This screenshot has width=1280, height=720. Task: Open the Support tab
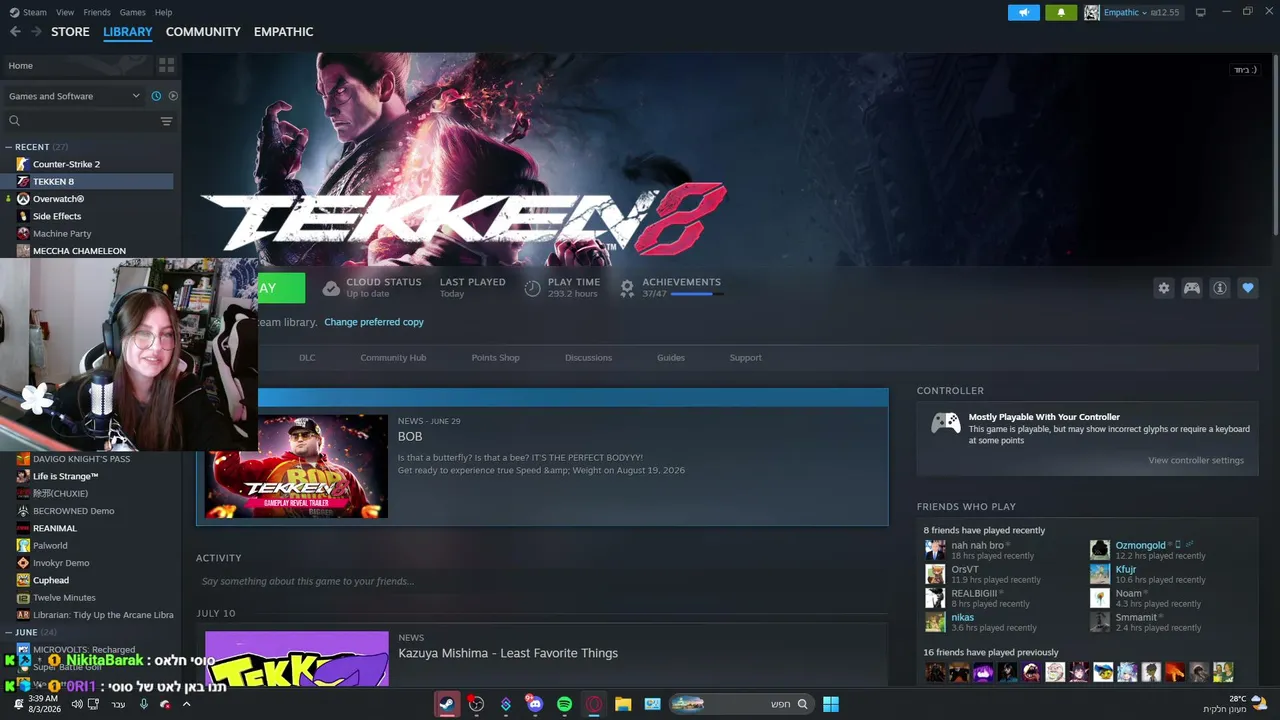tap(745, 358)
